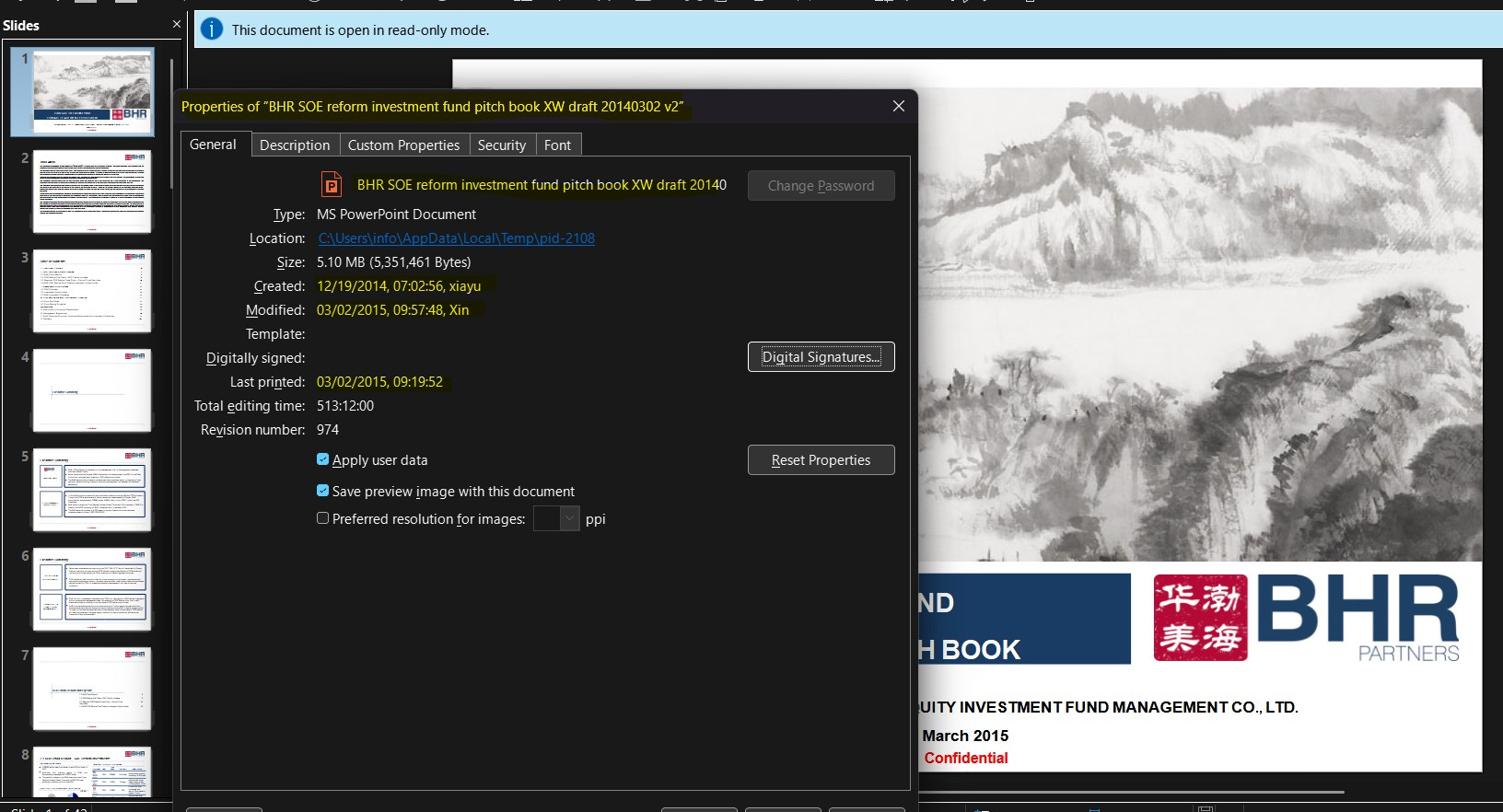Select slide 8 thumbnail

click(92, 771)
